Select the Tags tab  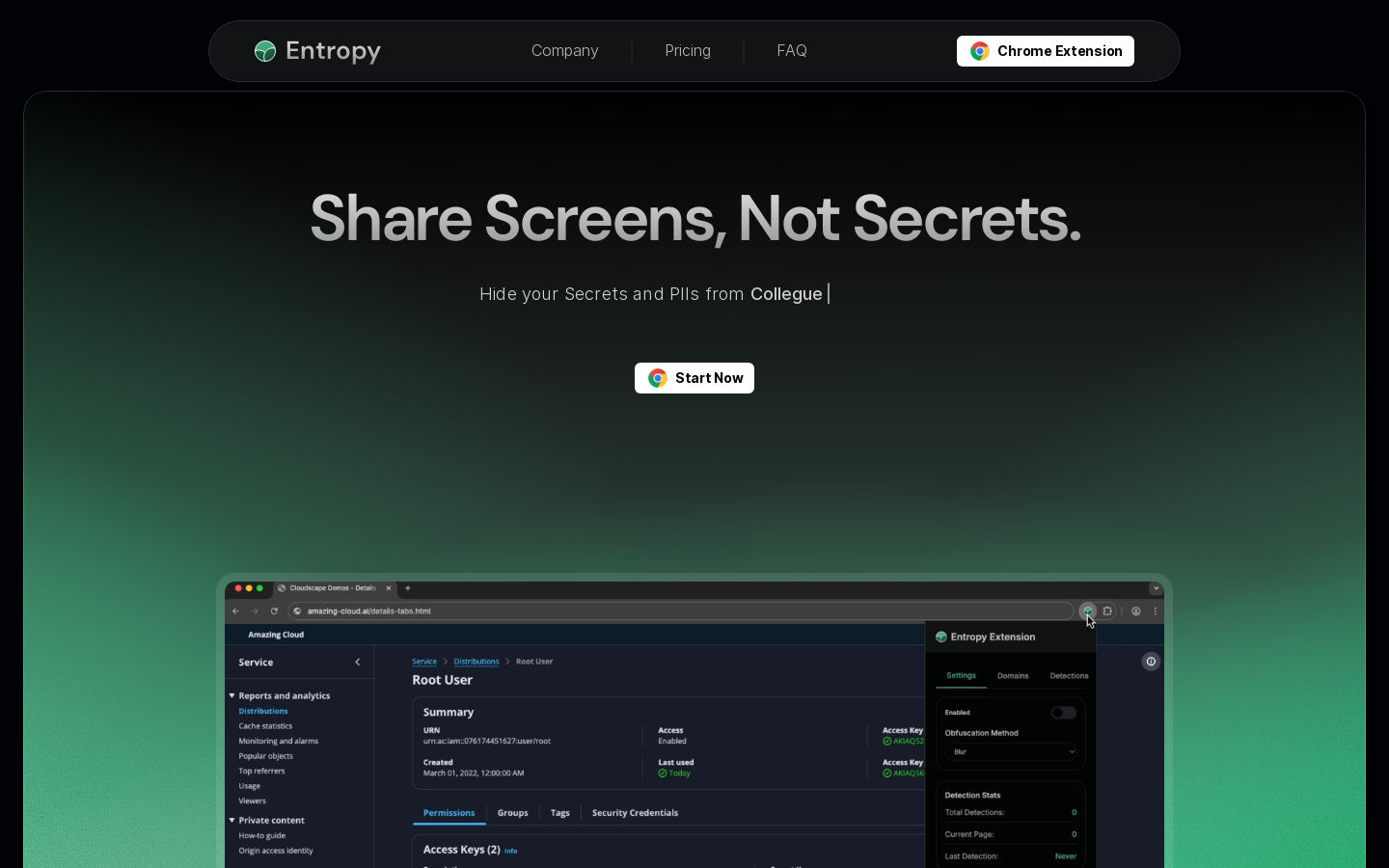click(560, 813)
